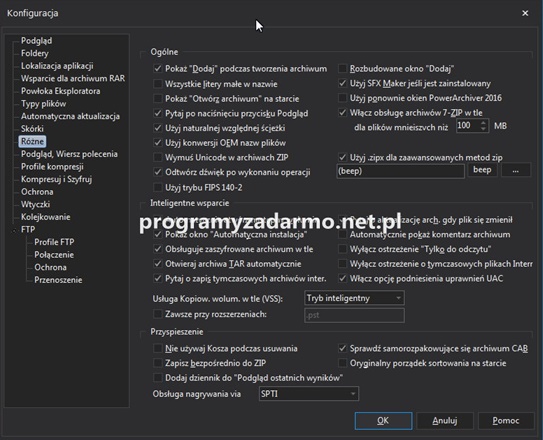Collapse the FTP tree node
Viewport: 543px width, 440px height.
coord(15,230)
